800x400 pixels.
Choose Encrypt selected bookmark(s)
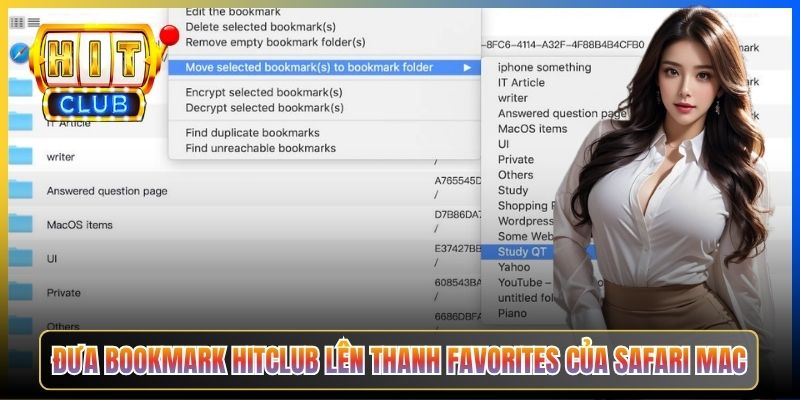[x=264, y=92]
